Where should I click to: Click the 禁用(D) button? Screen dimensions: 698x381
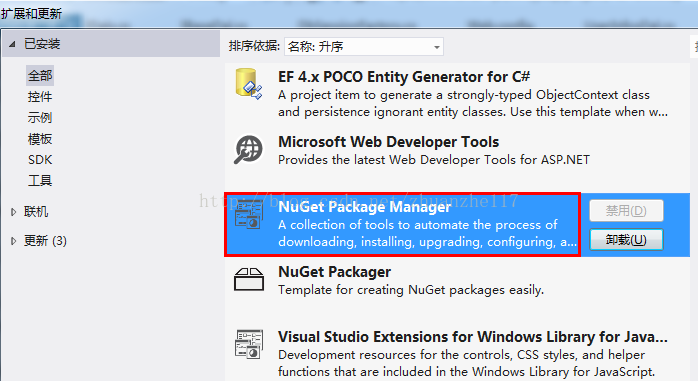[626, 211]
